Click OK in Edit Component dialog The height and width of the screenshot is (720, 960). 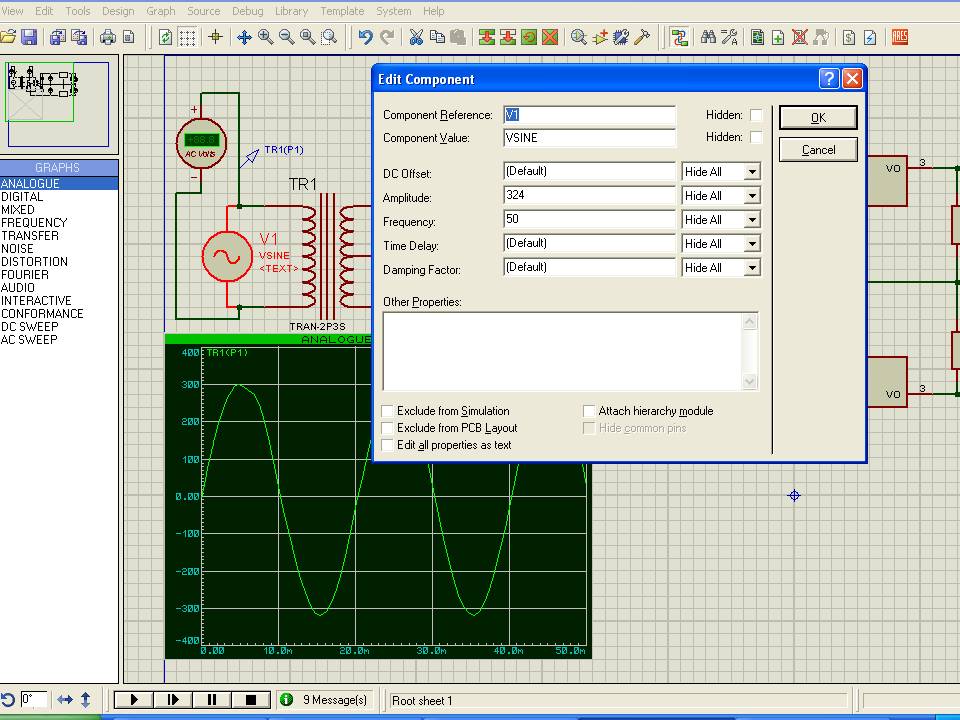tap(818, 118)
